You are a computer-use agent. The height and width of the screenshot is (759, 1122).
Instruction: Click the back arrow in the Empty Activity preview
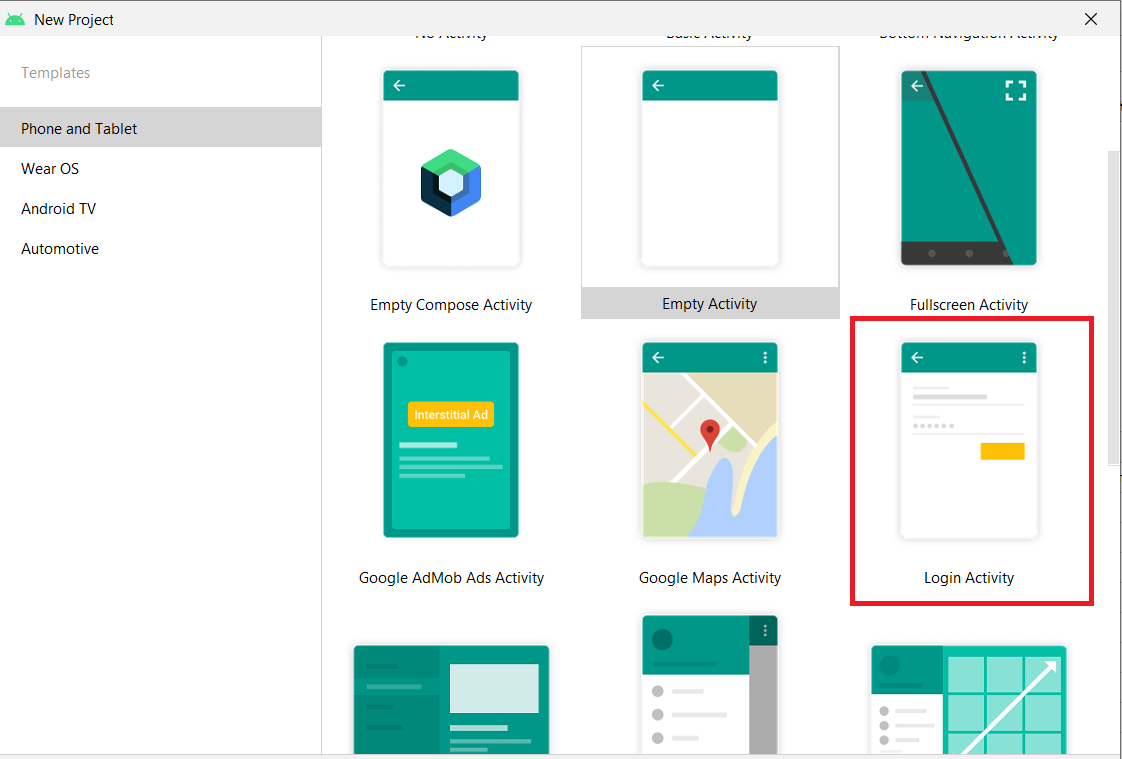658,85
